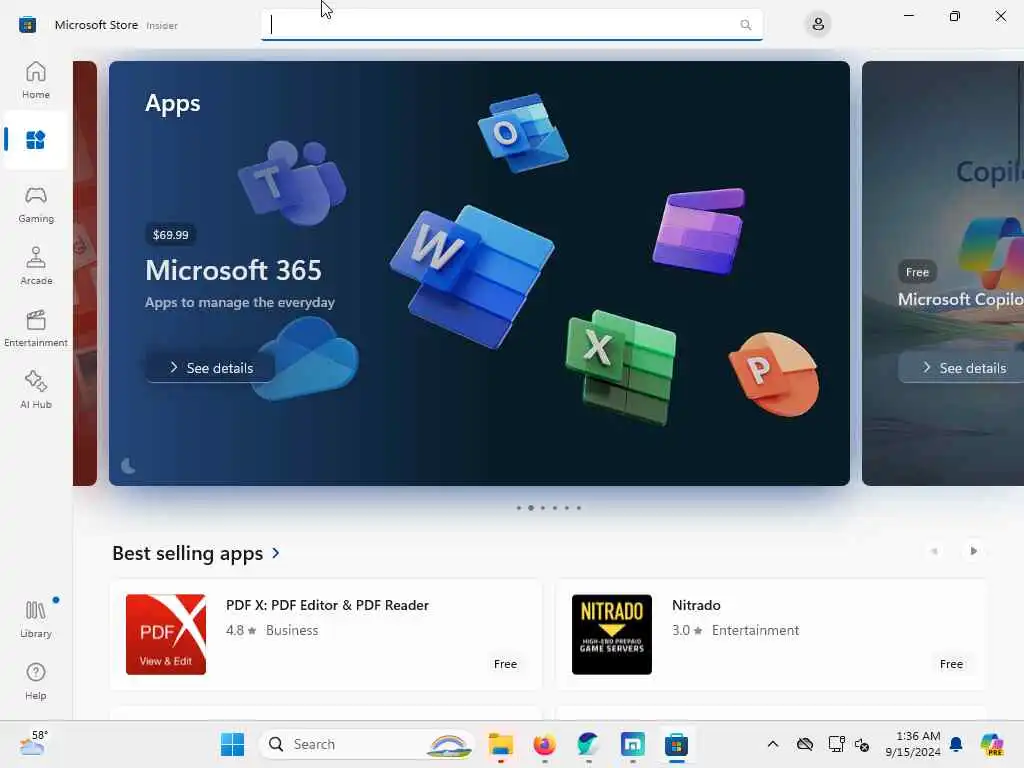
Task: Show next best selling apps arrow
Action: pos(973,551)
